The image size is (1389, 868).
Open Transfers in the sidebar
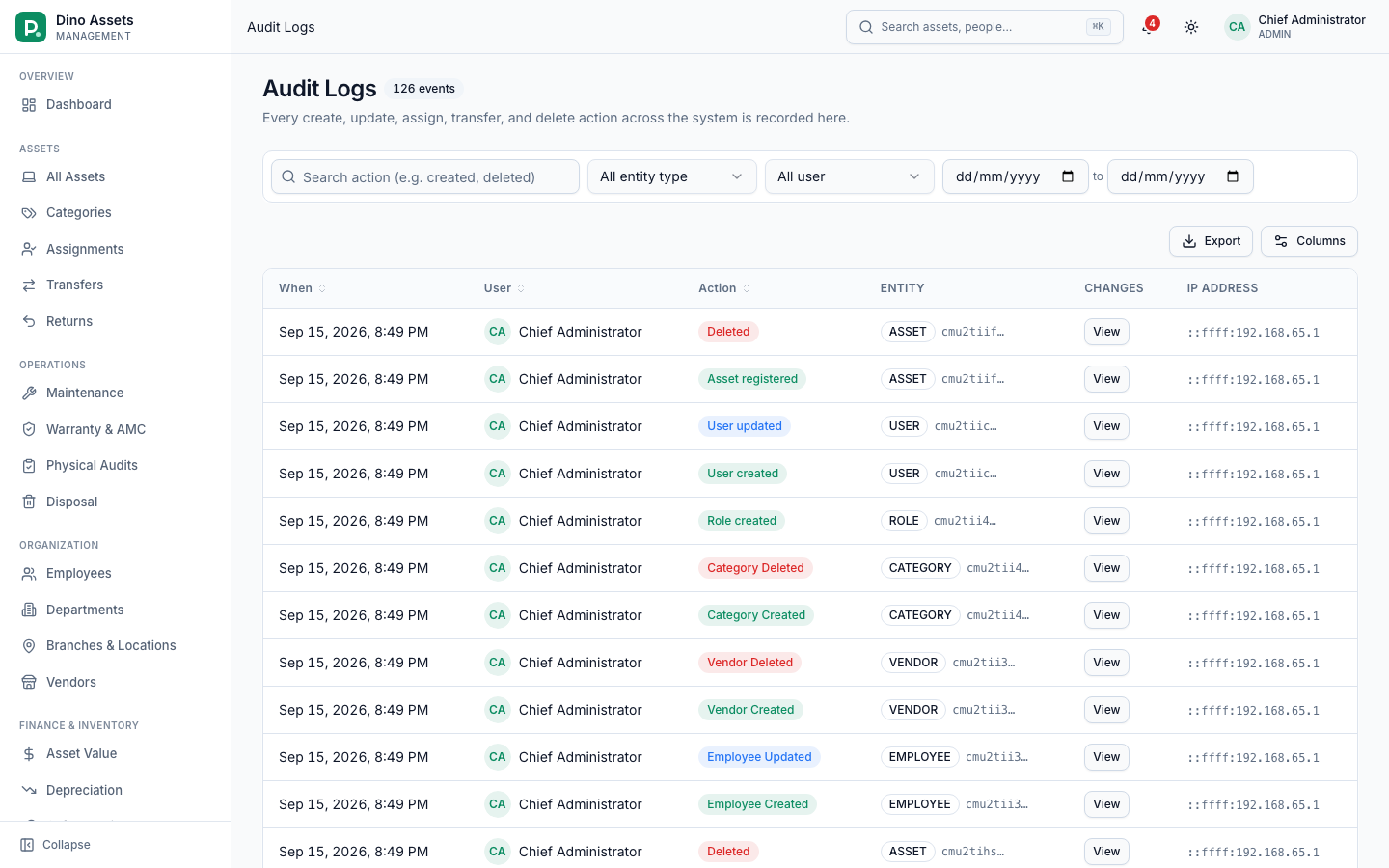pos(116,285)
